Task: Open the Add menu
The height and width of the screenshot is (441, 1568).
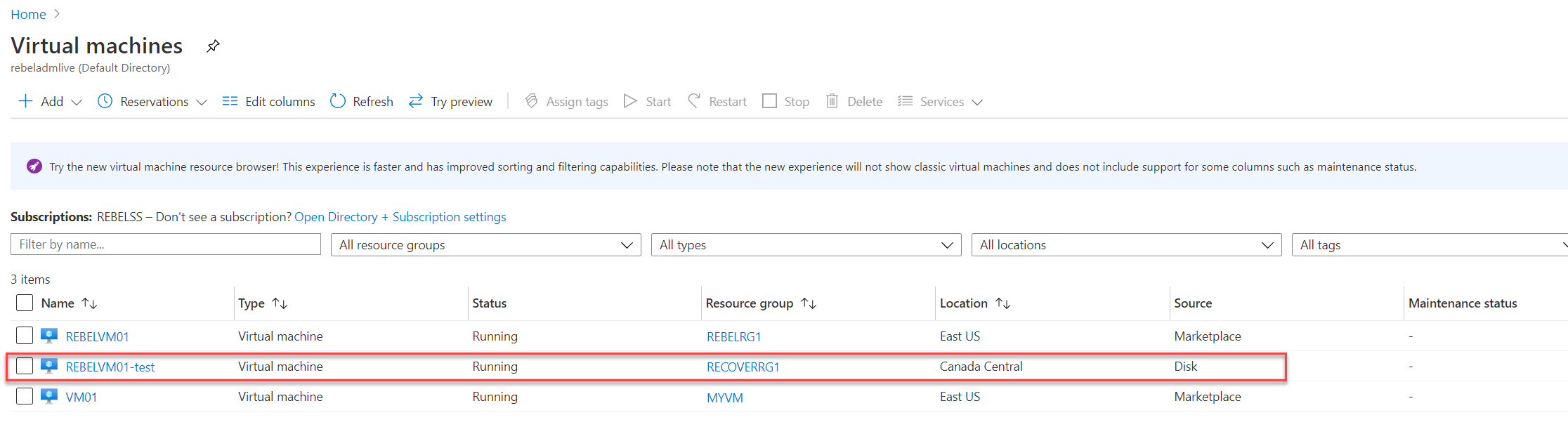Action: 51,101
